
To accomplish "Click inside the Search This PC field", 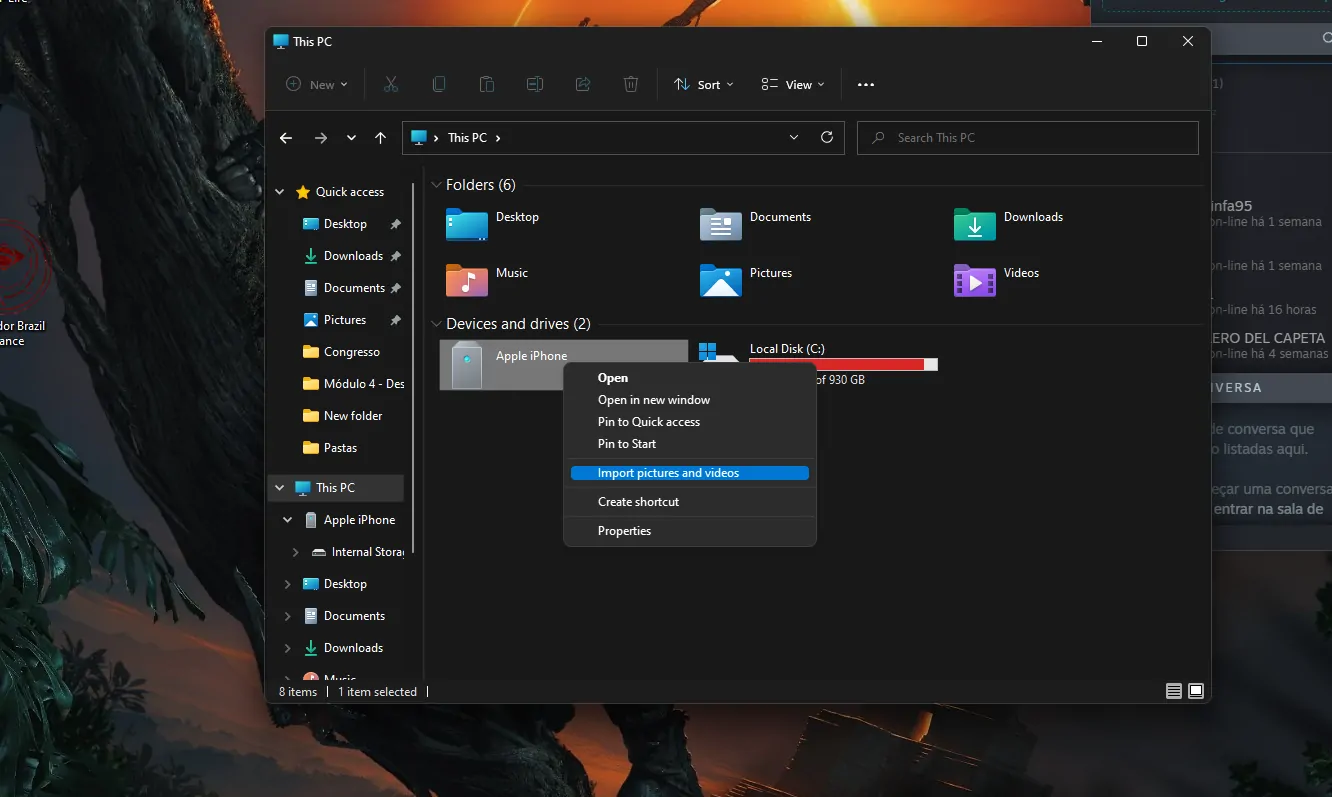I will click(1028, 138).
